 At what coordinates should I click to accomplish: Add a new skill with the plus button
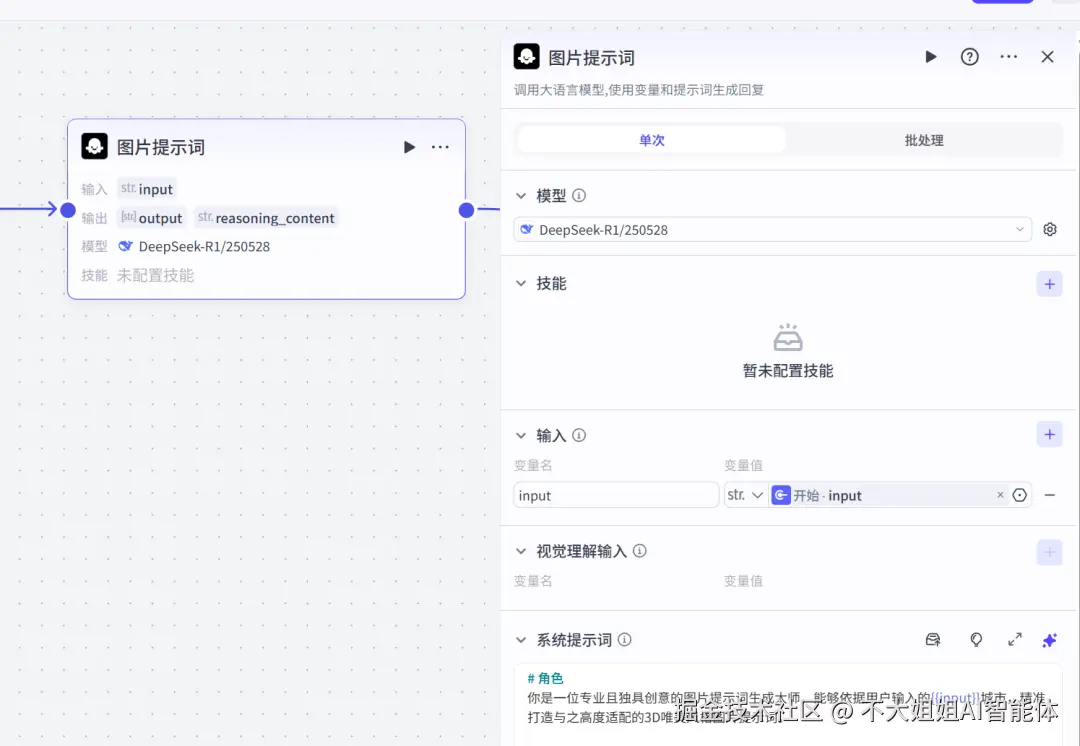click(1049, 283)
